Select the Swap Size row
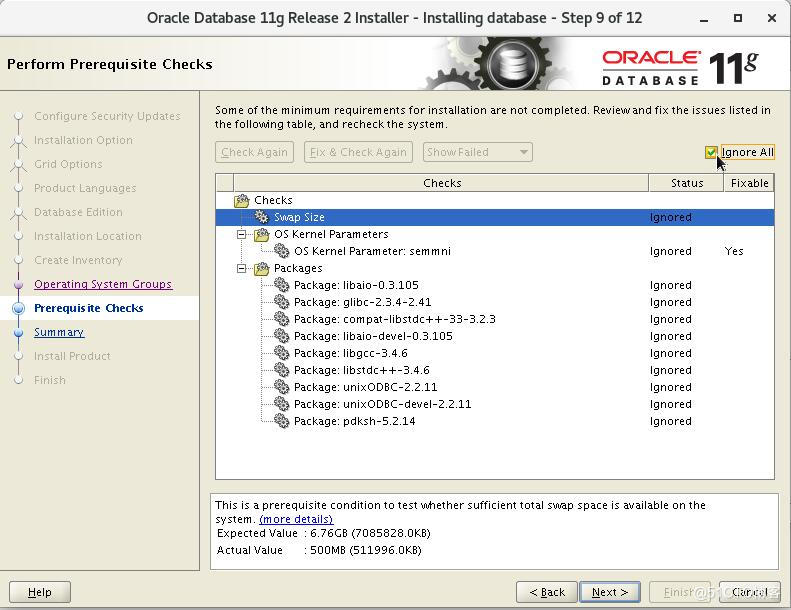791x610 pixels. (494, 217)
